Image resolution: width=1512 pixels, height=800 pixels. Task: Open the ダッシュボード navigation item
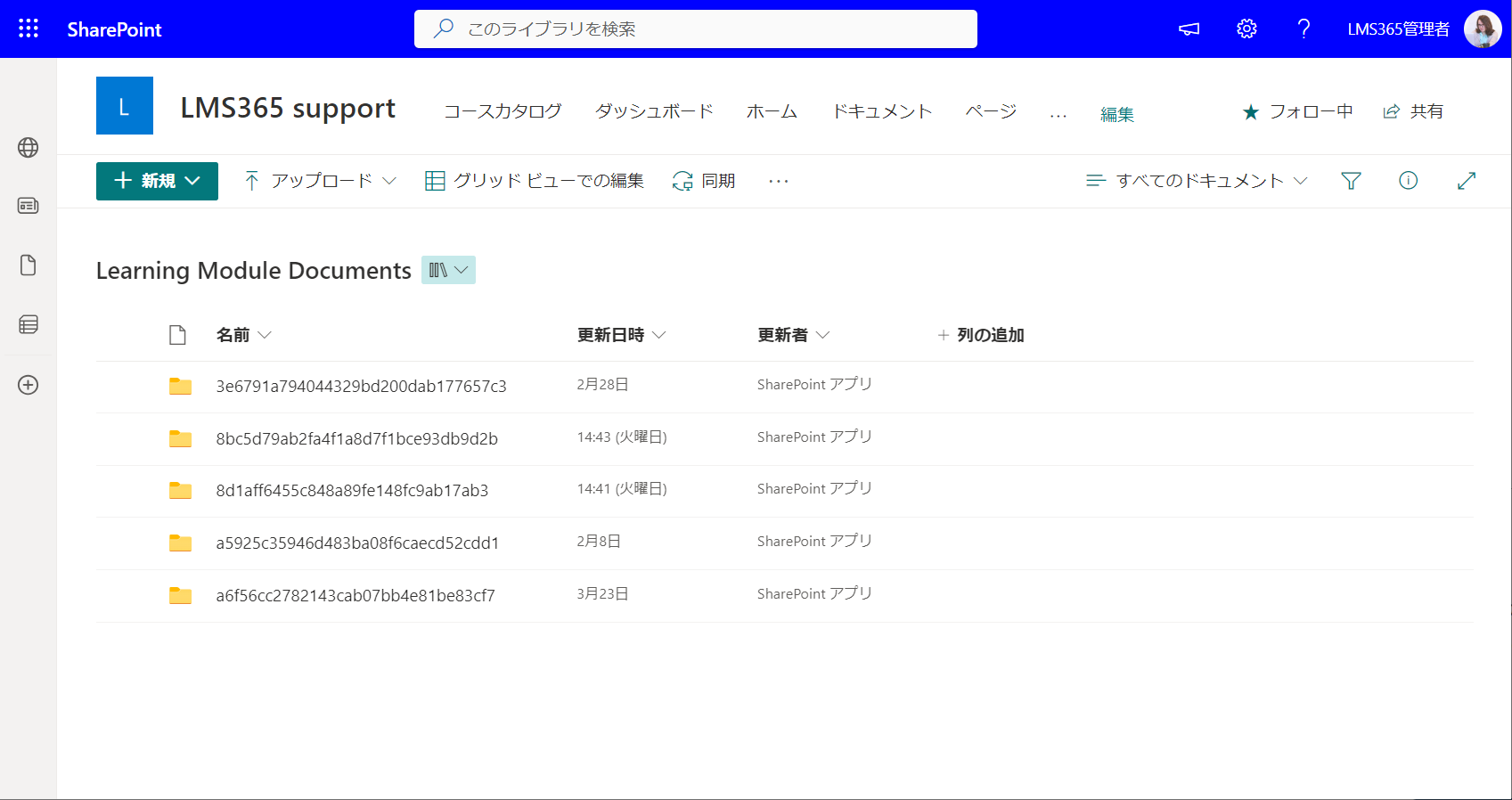coord(654,111)
